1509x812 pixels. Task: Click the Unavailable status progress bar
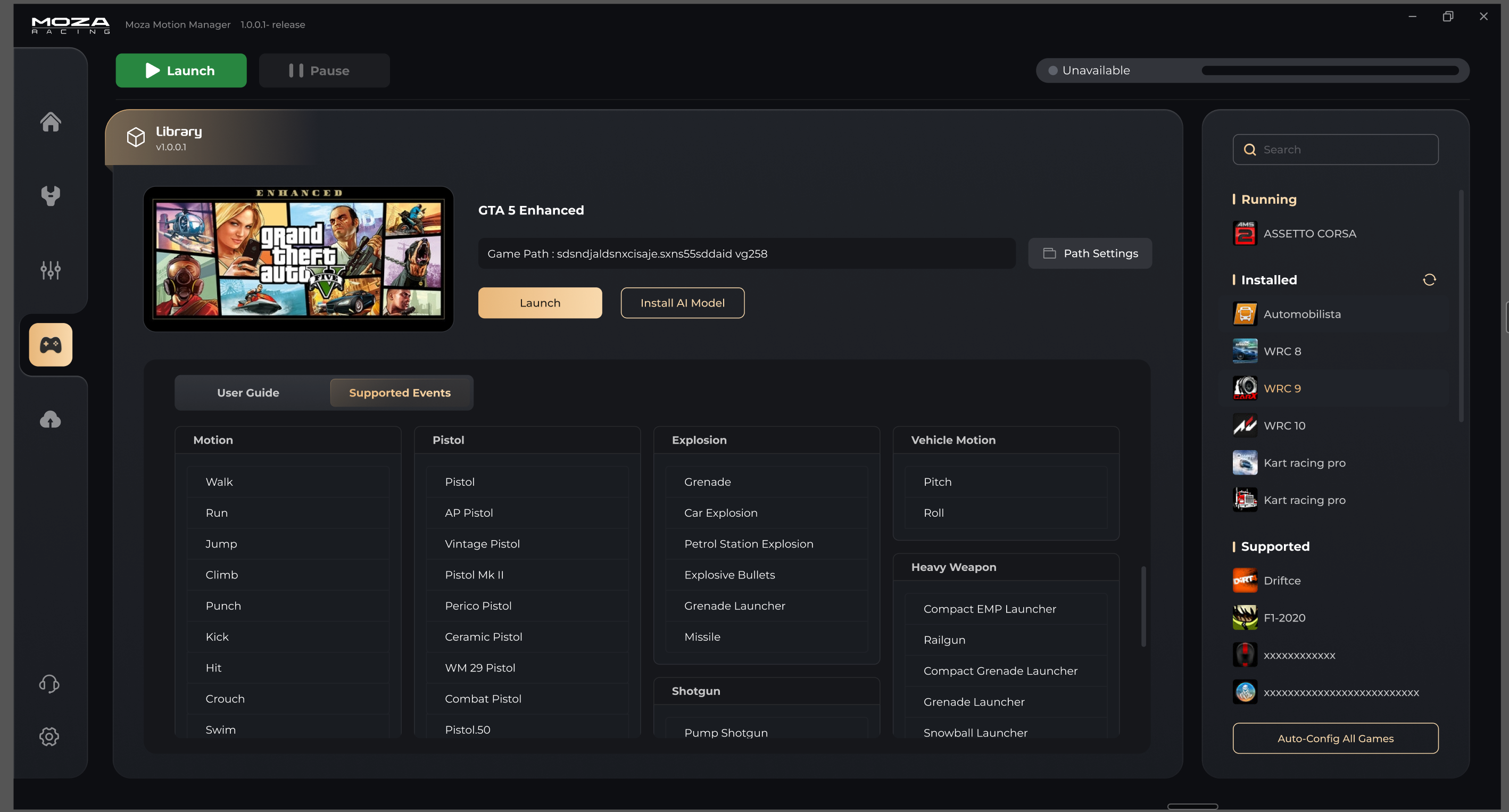pos(1330,70)
